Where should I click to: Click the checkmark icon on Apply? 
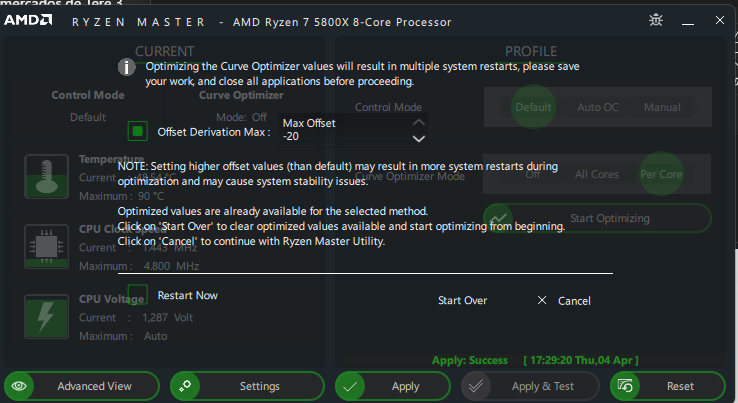pos(350,387)
